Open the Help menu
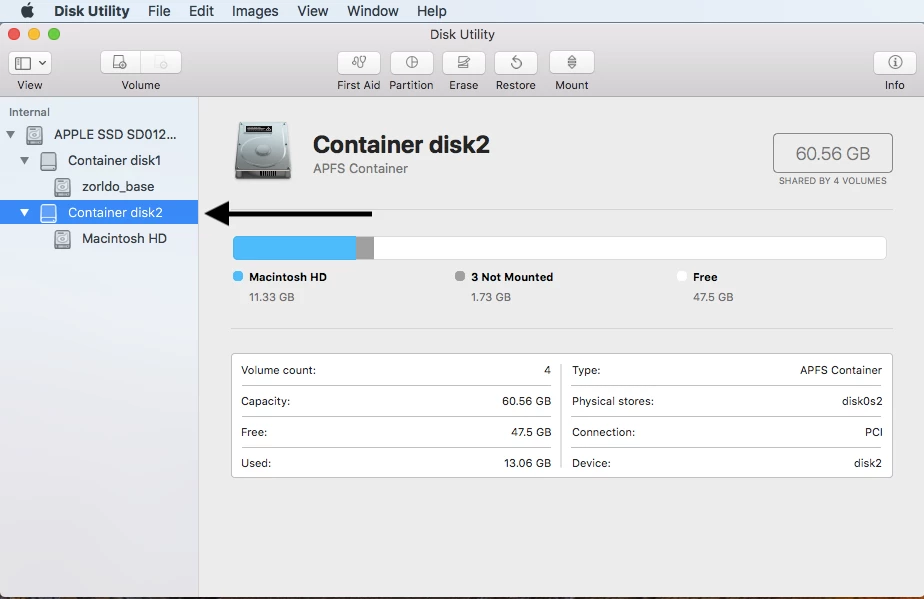 [431, 11]
